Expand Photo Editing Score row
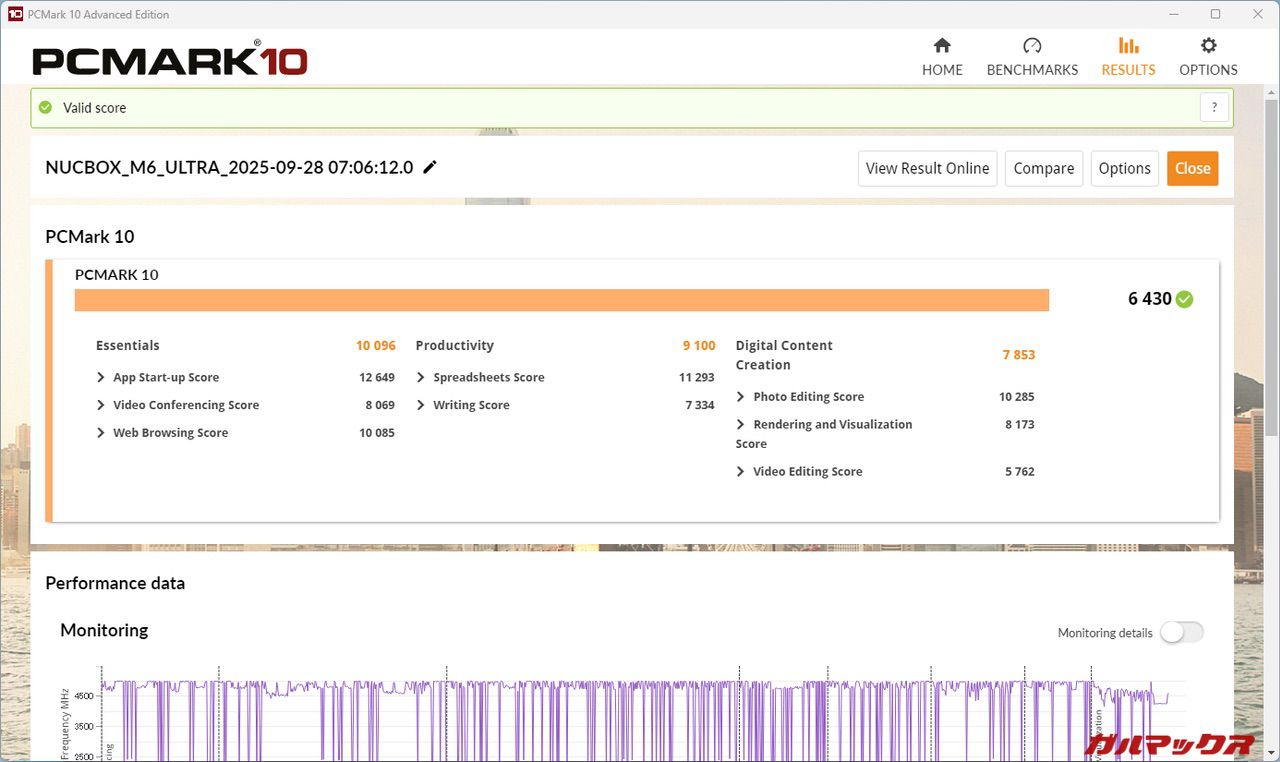The width and height of the screenshot is (1280, 762). [x=741, y=397]
